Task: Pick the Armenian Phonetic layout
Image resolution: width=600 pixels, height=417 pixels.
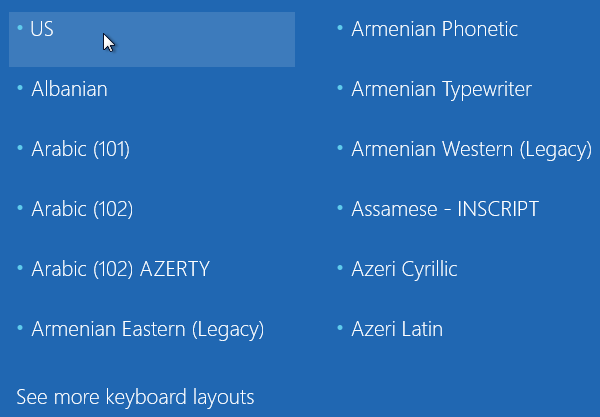Action: tap(434, 29)
